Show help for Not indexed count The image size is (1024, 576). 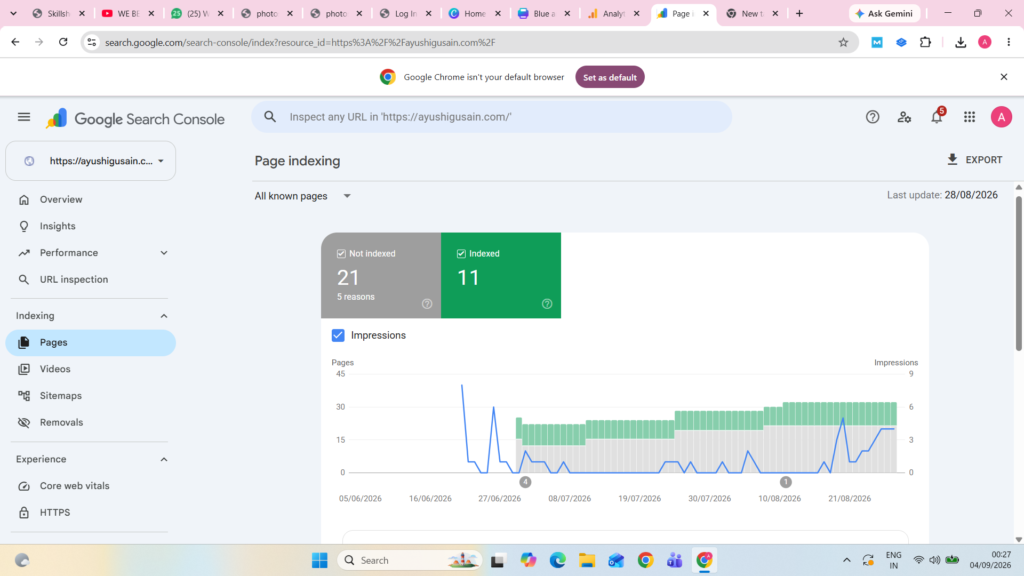point(427,304)
